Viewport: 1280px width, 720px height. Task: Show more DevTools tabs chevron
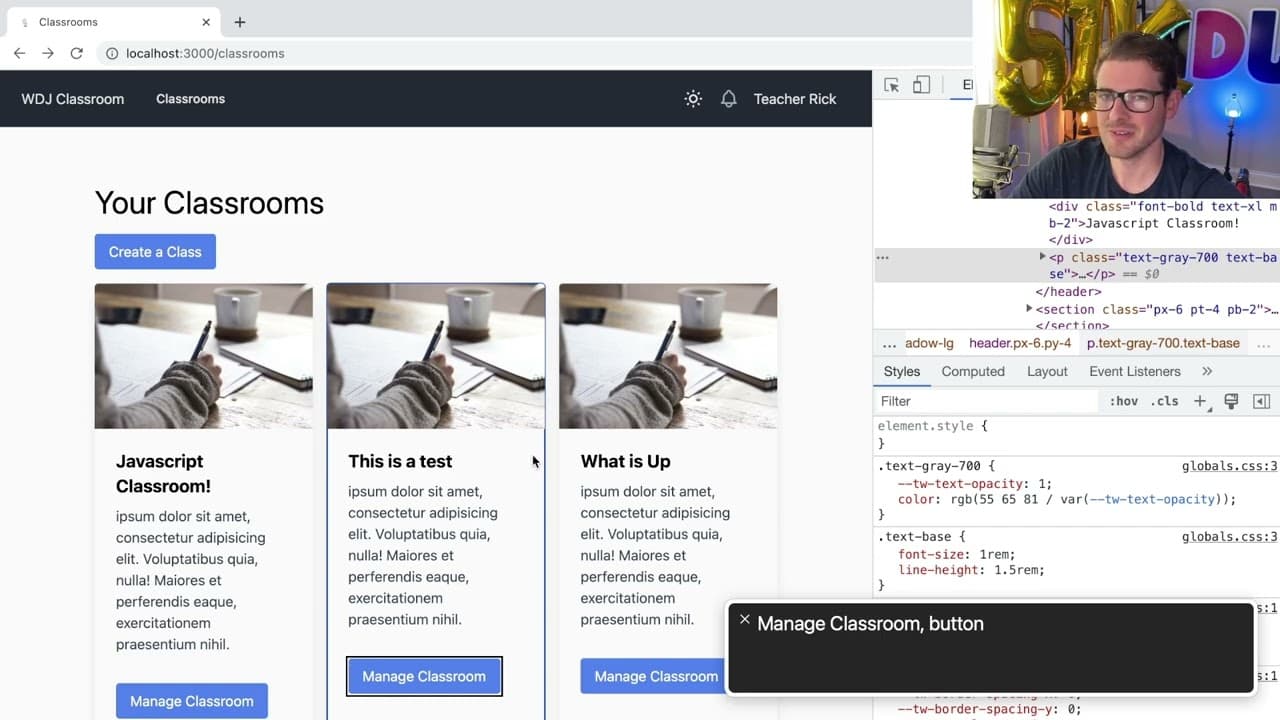pyautogui.click(x=1207, y=371)
